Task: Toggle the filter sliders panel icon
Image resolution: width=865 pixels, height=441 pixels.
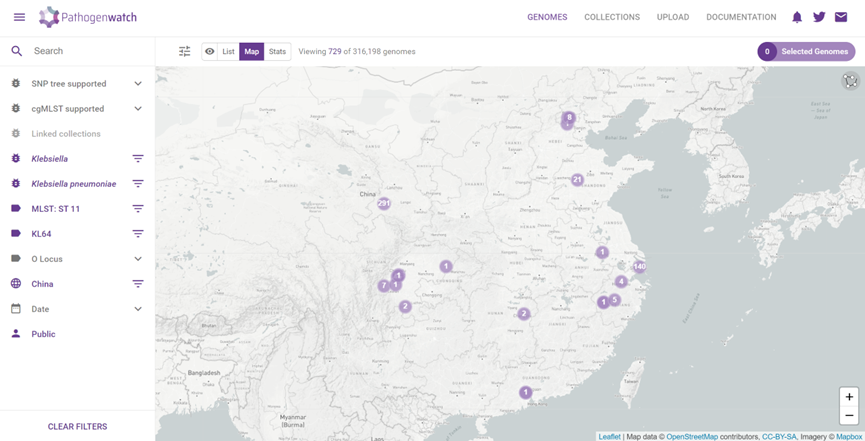Action: 185,51
